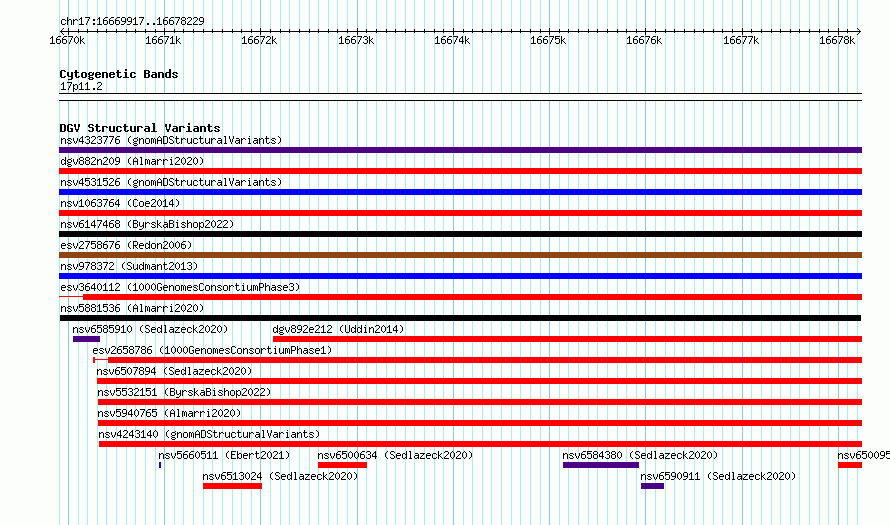Select the red nsv5940765 variant bar

pos(480,423)
